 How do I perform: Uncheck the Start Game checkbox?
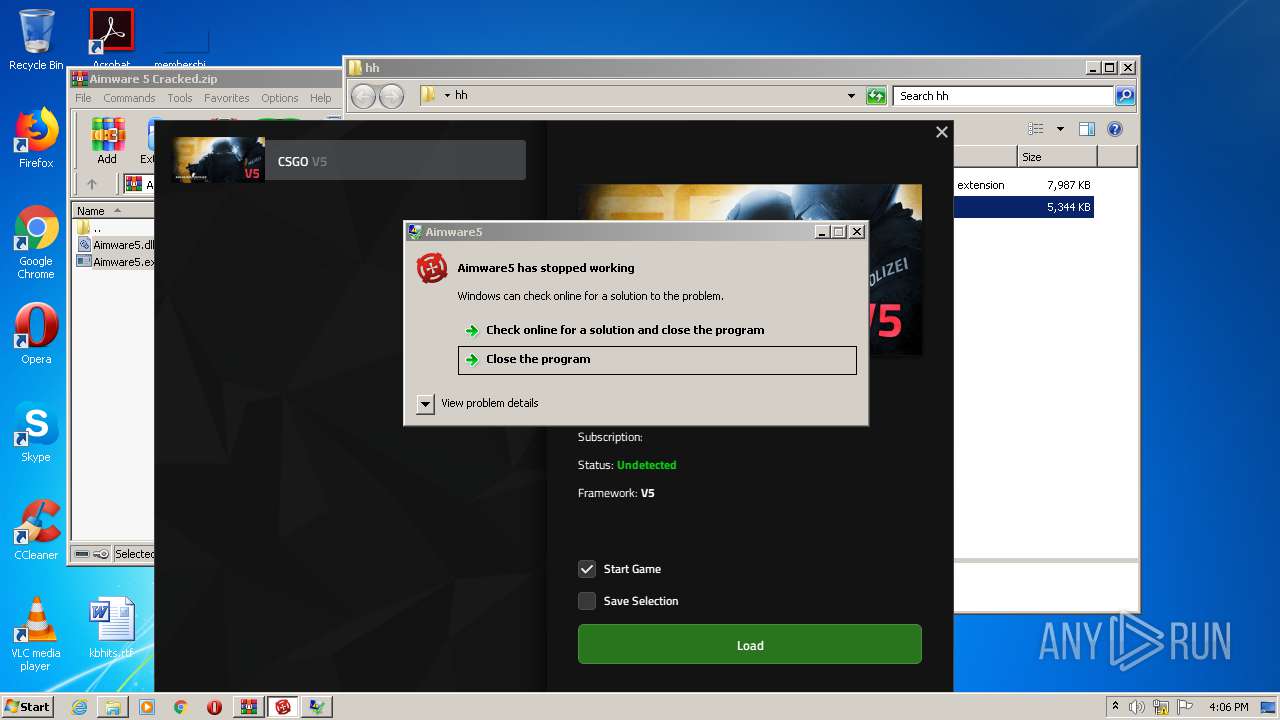pos(587,569)
